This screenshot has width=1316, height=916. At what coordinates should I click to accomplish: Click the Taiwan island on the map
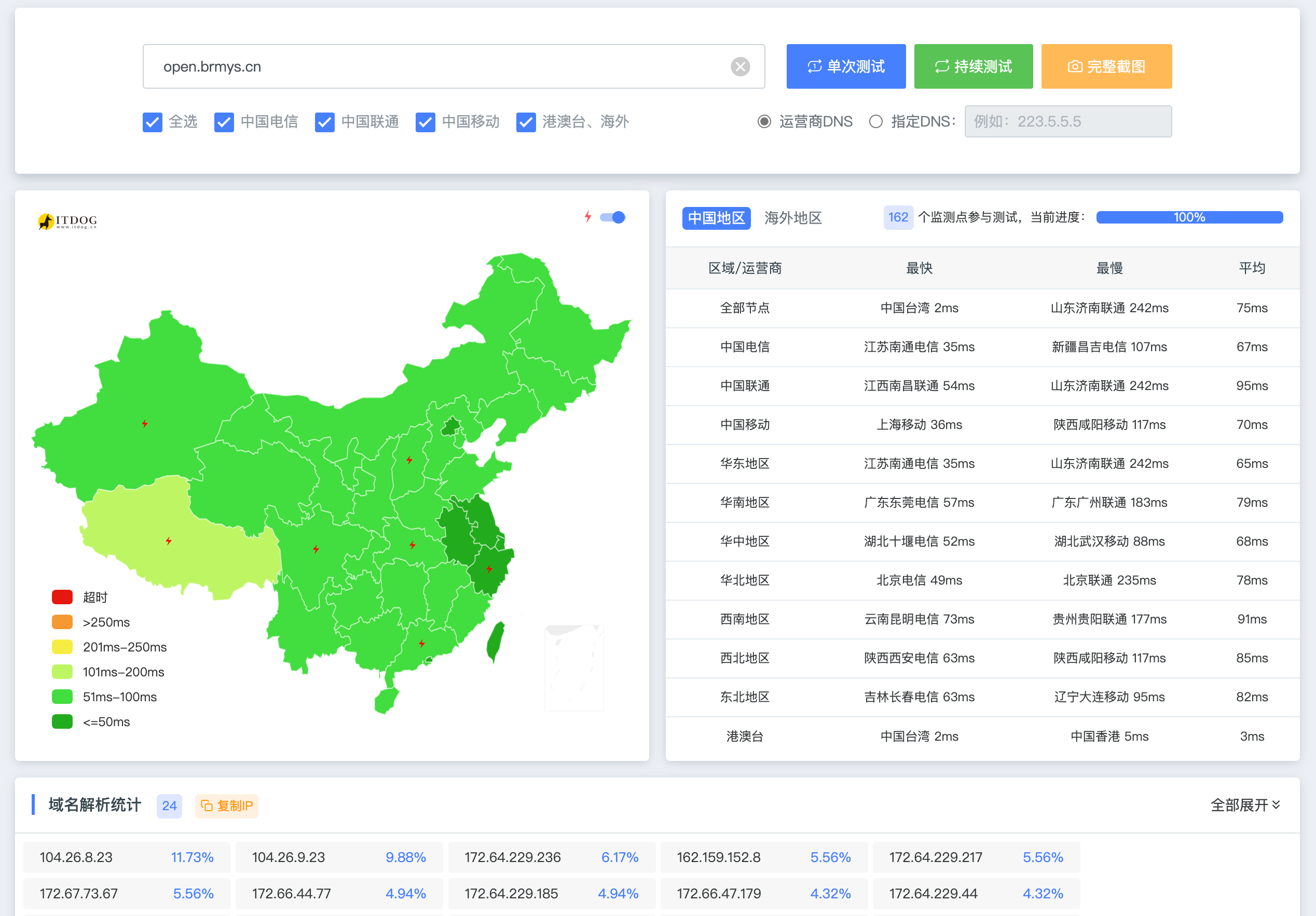495,641
